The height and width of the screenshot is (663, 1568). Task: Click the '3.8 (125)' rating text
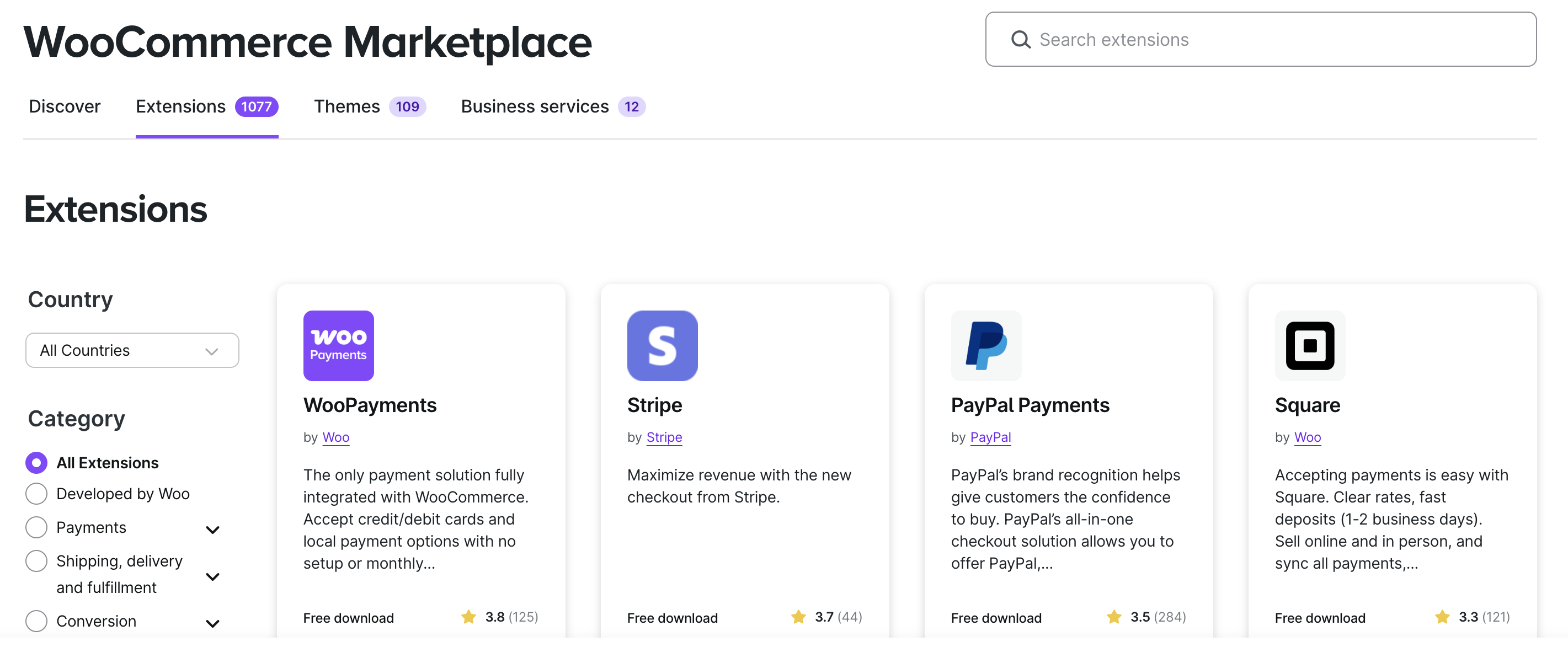click(511, 617)
